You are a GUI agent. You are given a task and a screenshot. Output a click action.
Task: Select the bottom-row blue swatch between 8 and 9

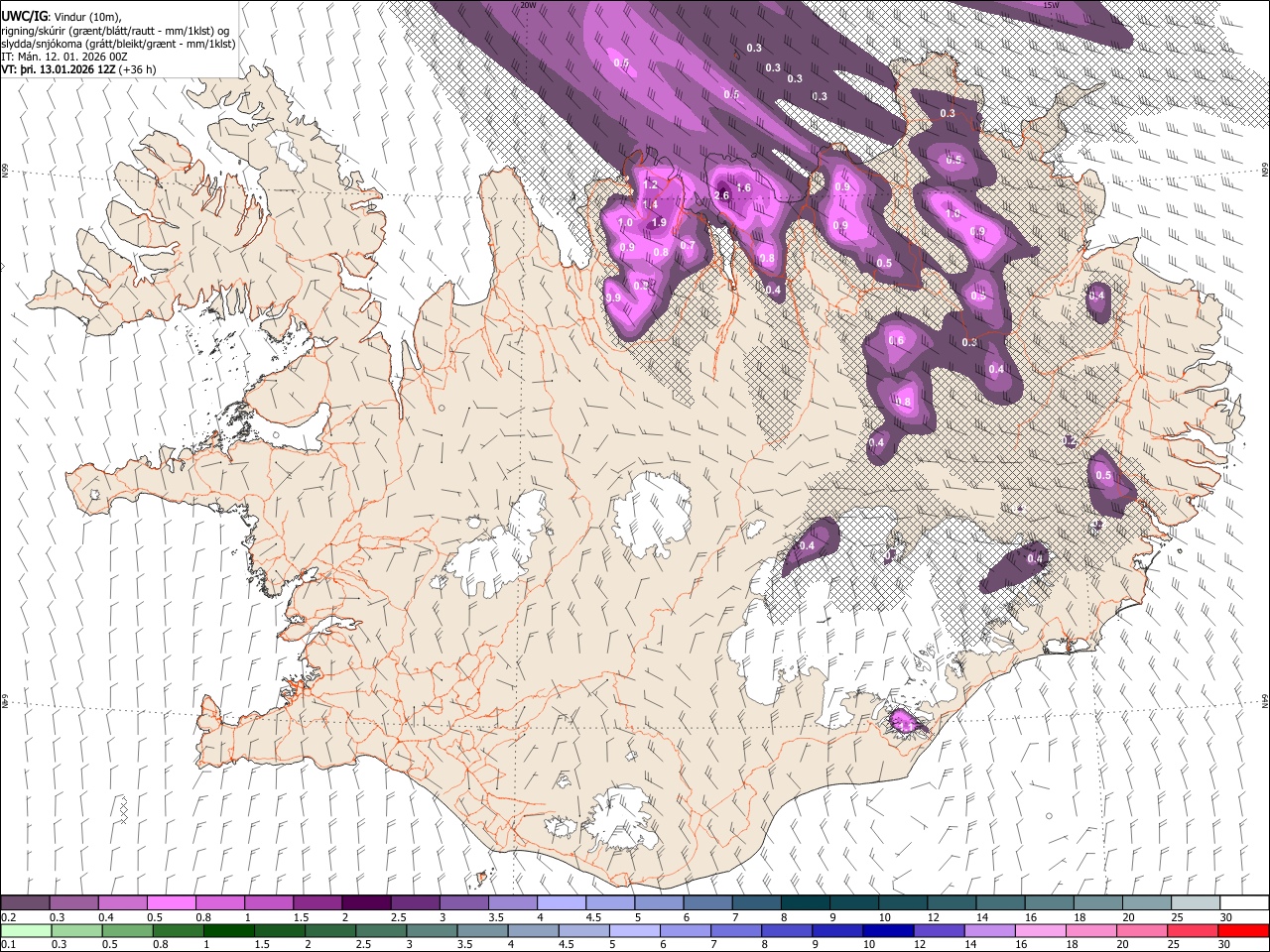click(x=787, y=930)
